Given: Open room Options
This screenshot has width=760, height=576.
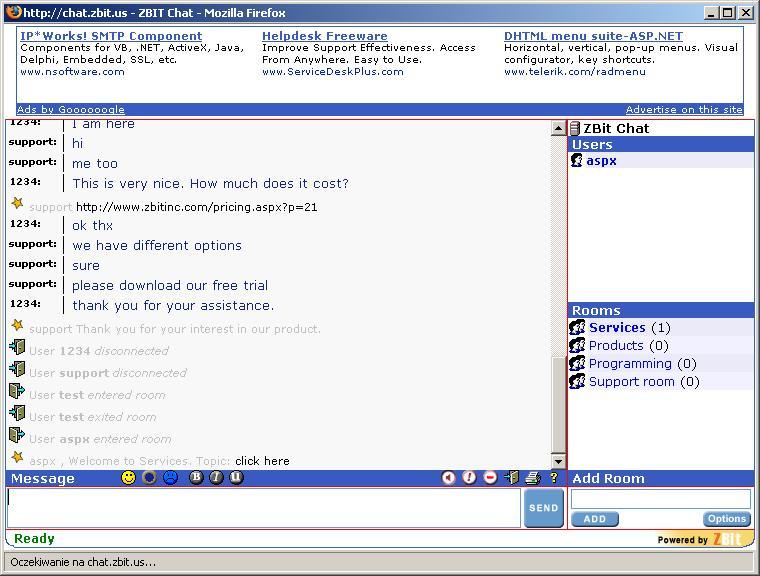Looking at the screenshot, I should [727, 519].
